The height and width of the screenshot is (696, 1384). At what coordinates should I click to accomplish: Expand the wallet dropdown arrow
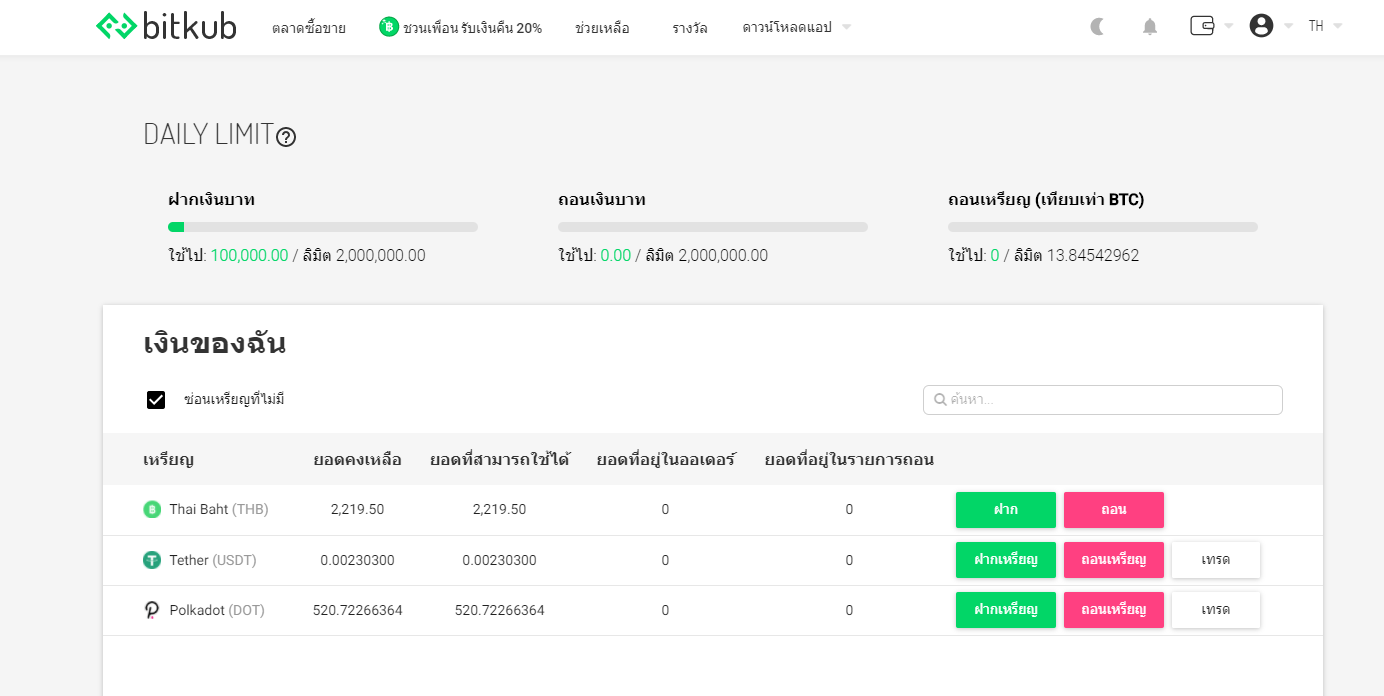(1229, 26)
